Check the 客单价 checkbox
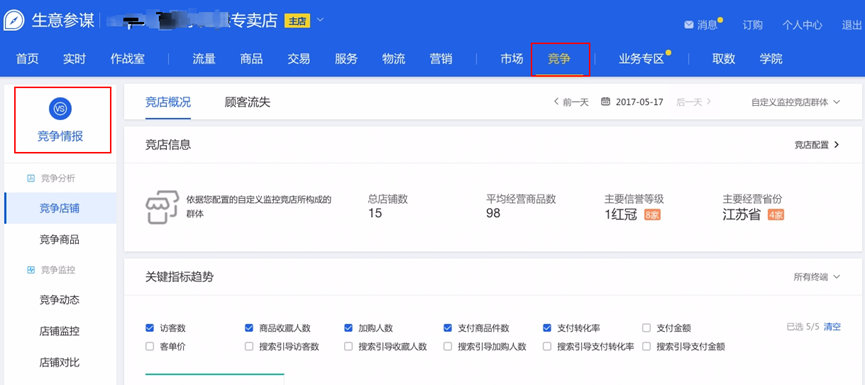 (x=149, y=346)
